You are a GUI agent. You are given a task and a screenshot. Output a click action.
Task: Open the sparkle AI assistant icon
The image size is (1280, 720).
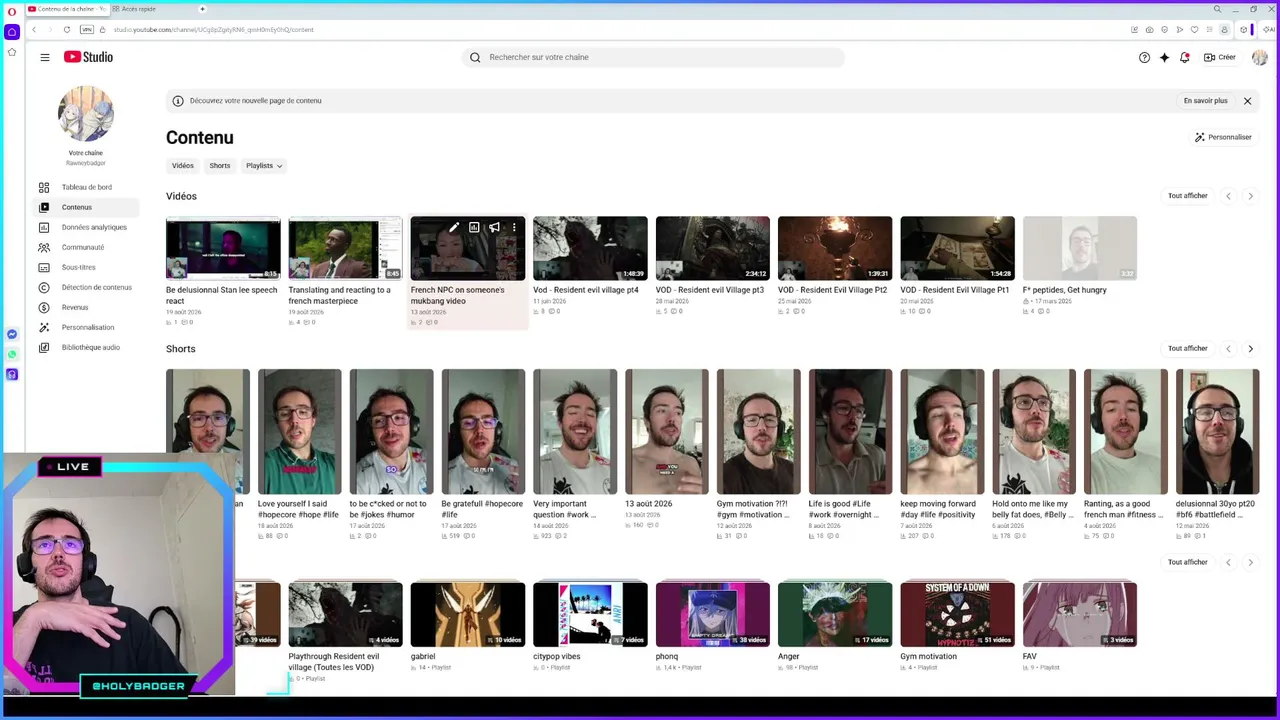[1164, 57]
